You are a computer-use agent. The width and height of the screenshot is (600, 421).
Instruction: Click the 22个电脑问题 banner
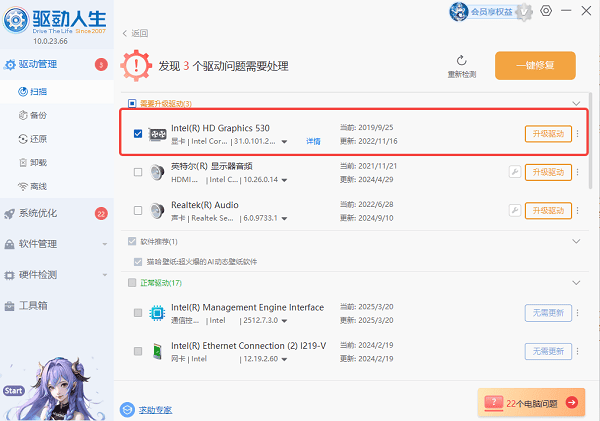pos(530,402)
